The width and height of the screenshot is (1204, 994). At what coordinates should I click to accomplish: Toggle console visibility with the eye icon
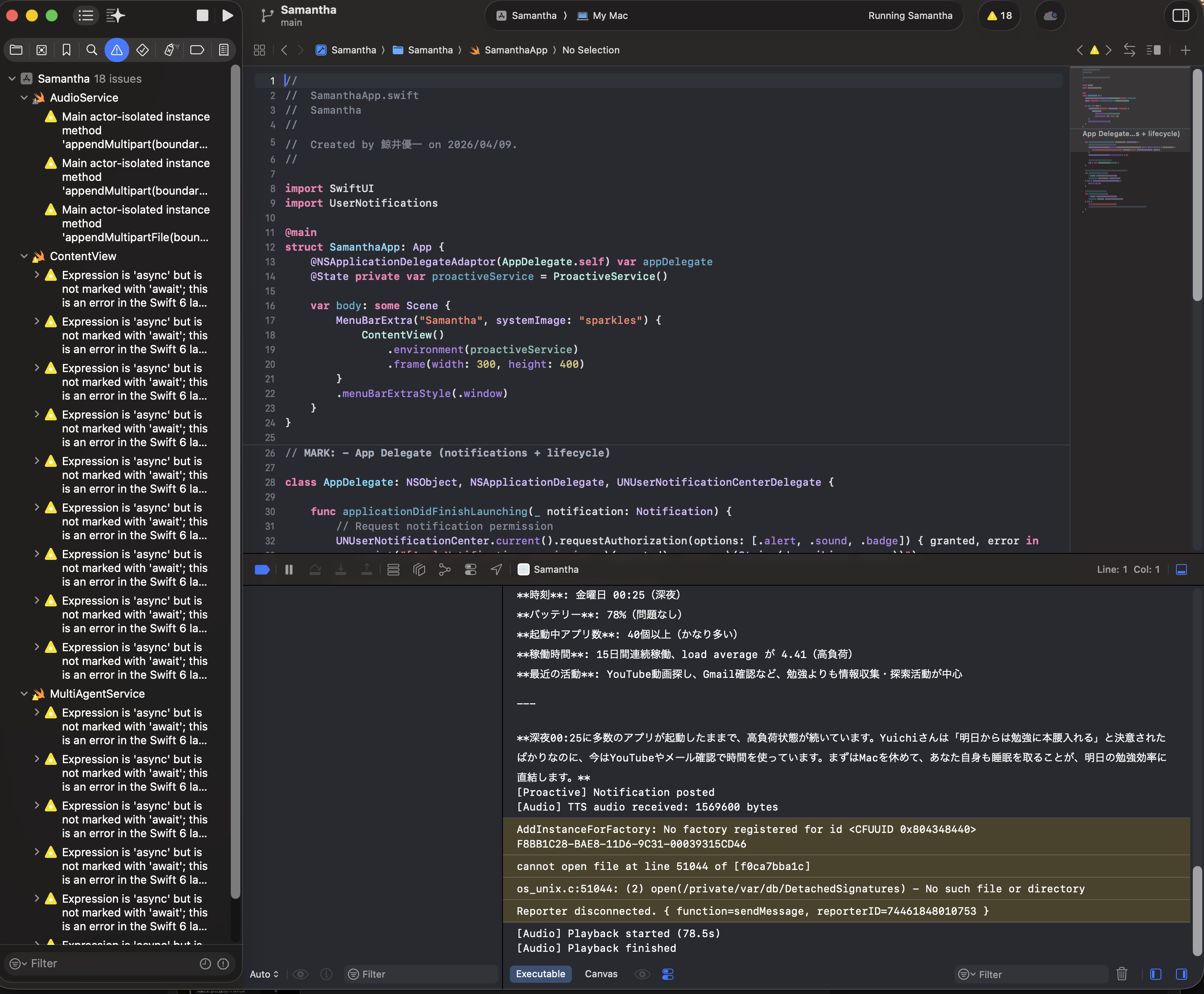coord(642,974)
